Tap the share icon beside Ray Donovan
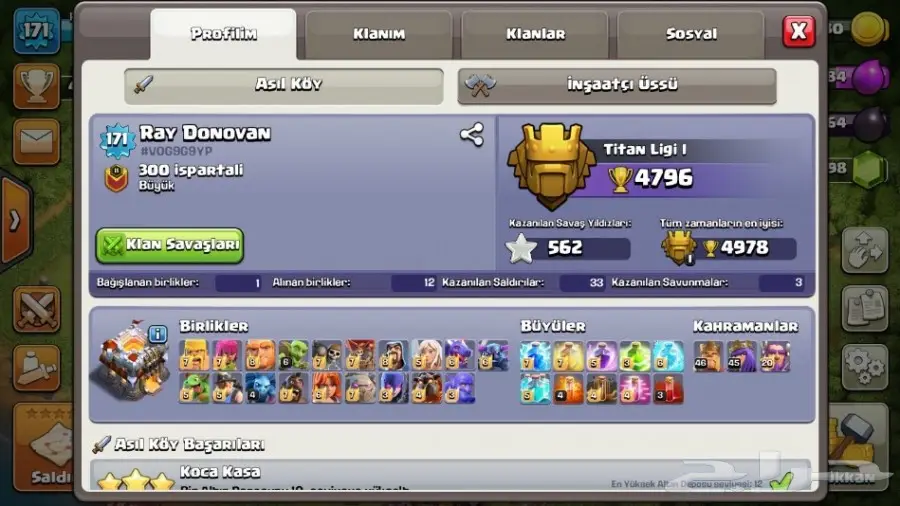This screenshot has width=900, height=506. point(472,135)
